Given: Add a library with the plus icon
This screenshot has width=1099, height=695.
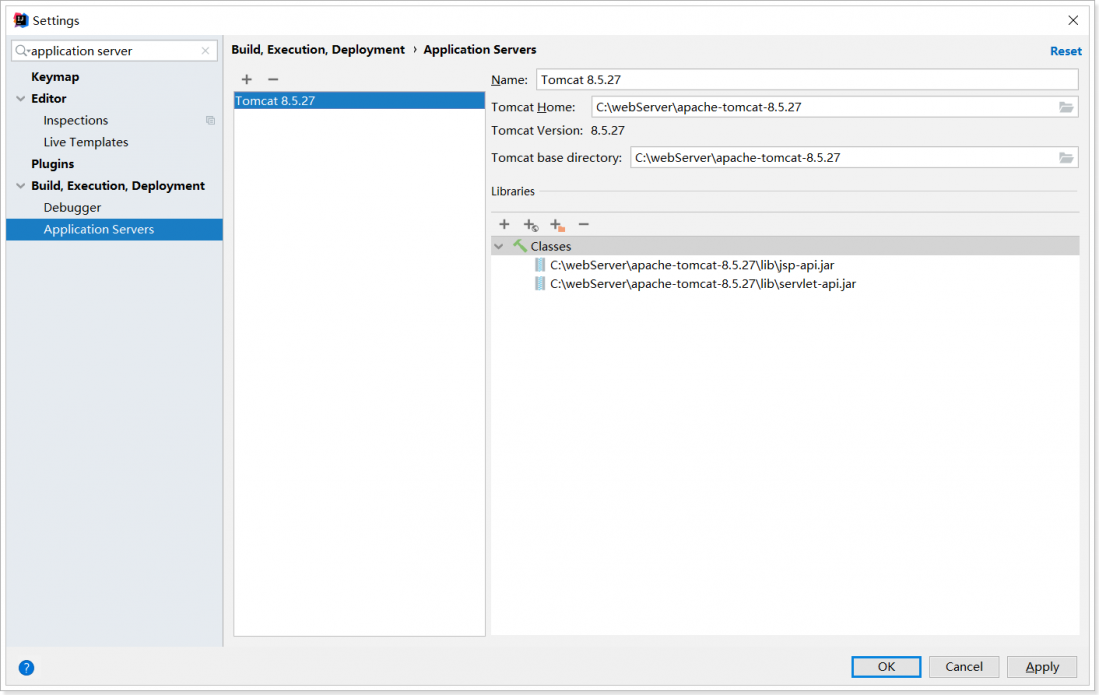Looking at the screenshot, I should tap(504, 225).
